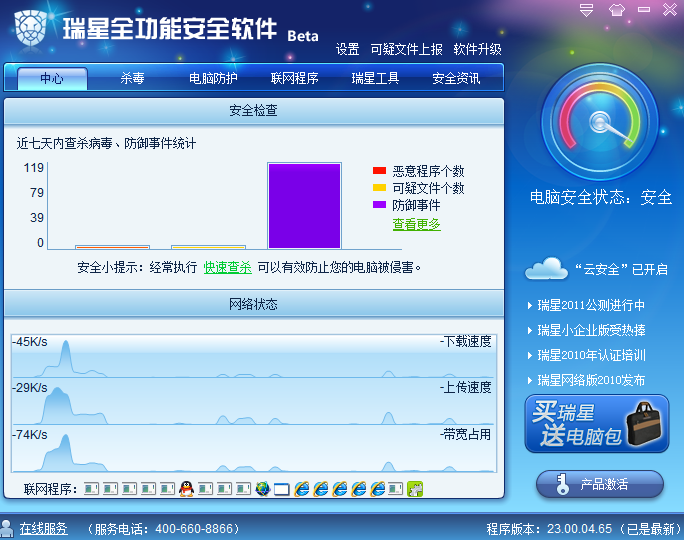Click red legend swatch for 恶意程序个数
The height and width of the screenshot is (540, 684).
click(379, 171)
